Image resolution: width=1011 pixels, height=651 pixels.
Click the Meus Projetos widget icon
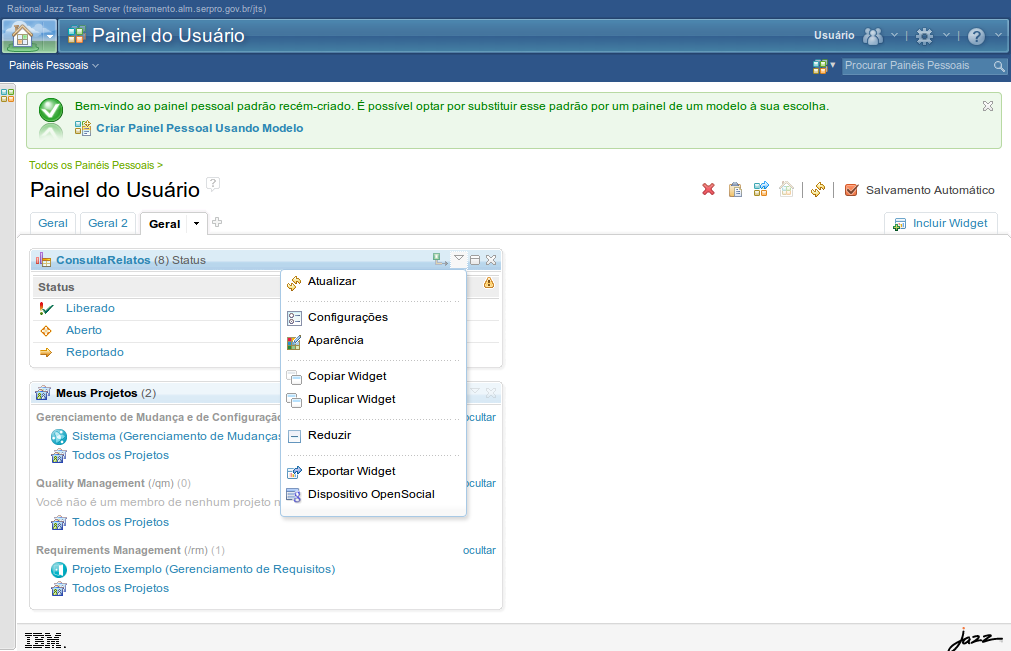[43, 393]
